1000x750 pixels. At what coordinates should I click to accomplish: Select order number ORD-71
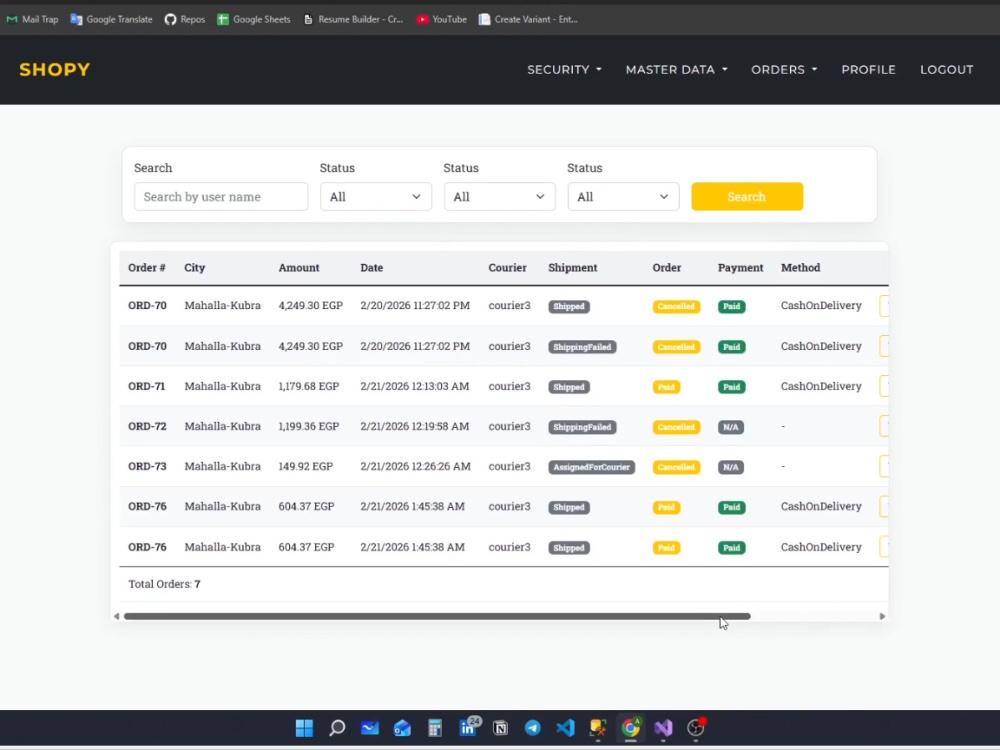147,386
